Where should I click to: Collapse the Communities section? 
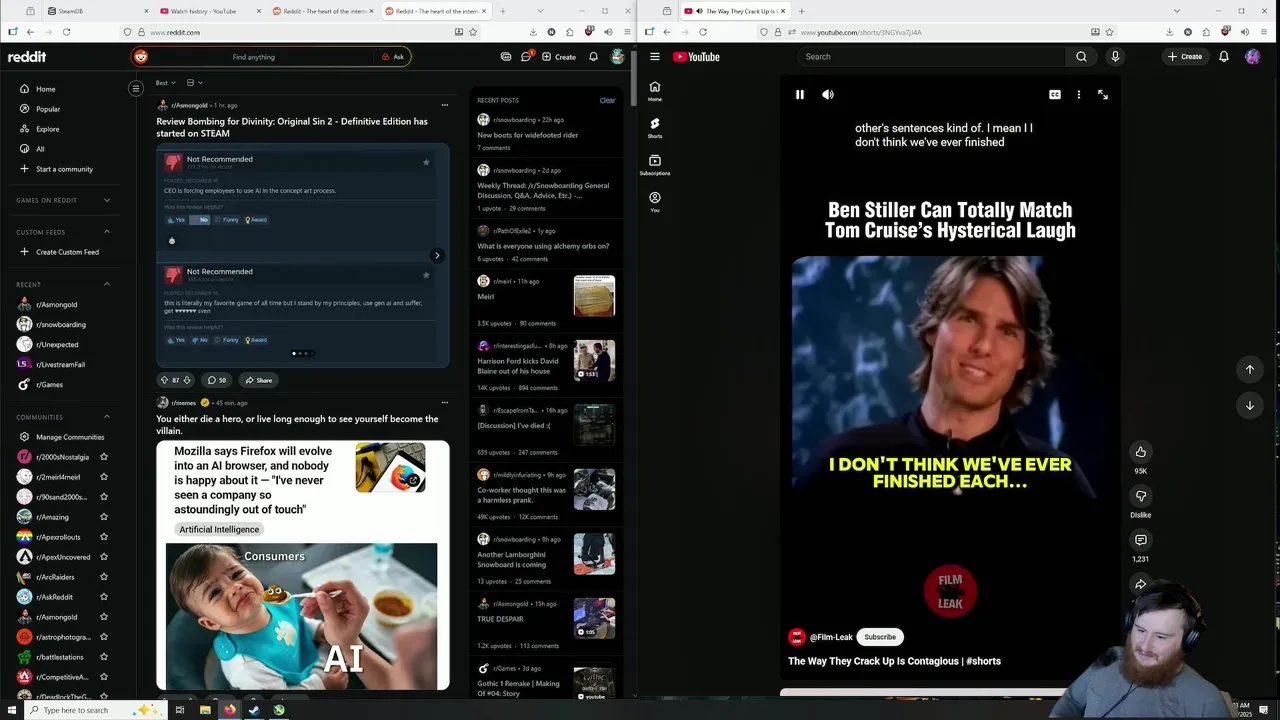click(x=107, y=417)
